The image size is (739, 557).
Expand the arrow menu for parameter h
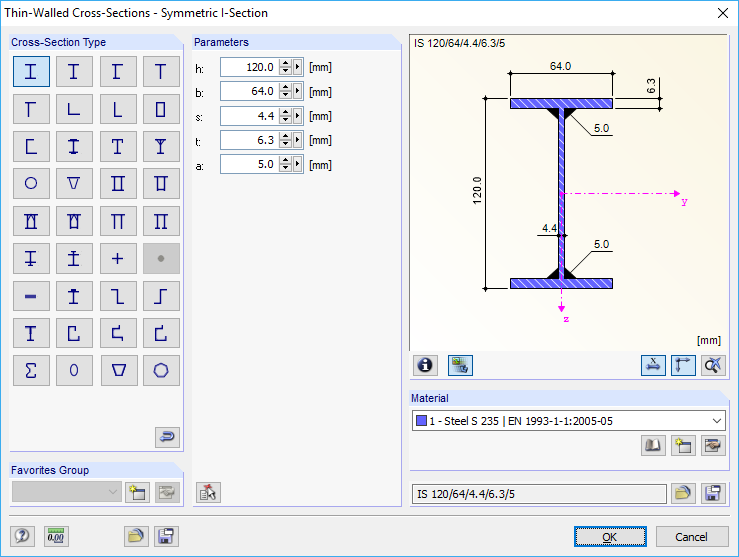(x=298, y=67)
